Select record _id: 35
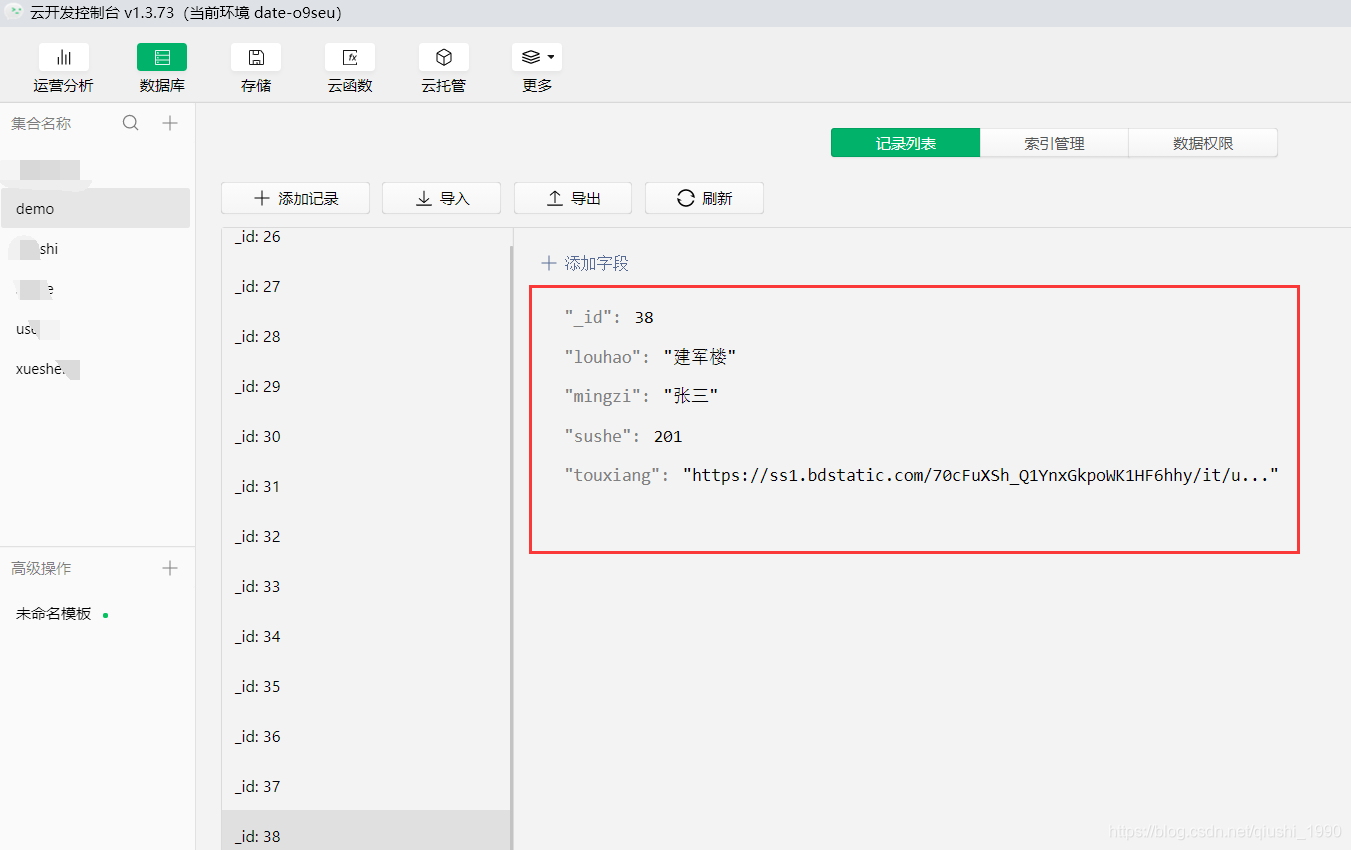 [x=365, y=686]
